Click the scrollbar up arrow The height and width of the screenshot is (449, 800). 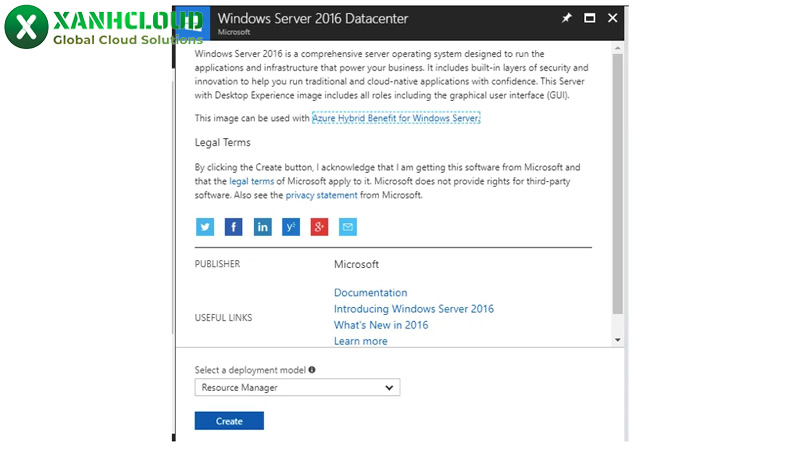point(617,48)
